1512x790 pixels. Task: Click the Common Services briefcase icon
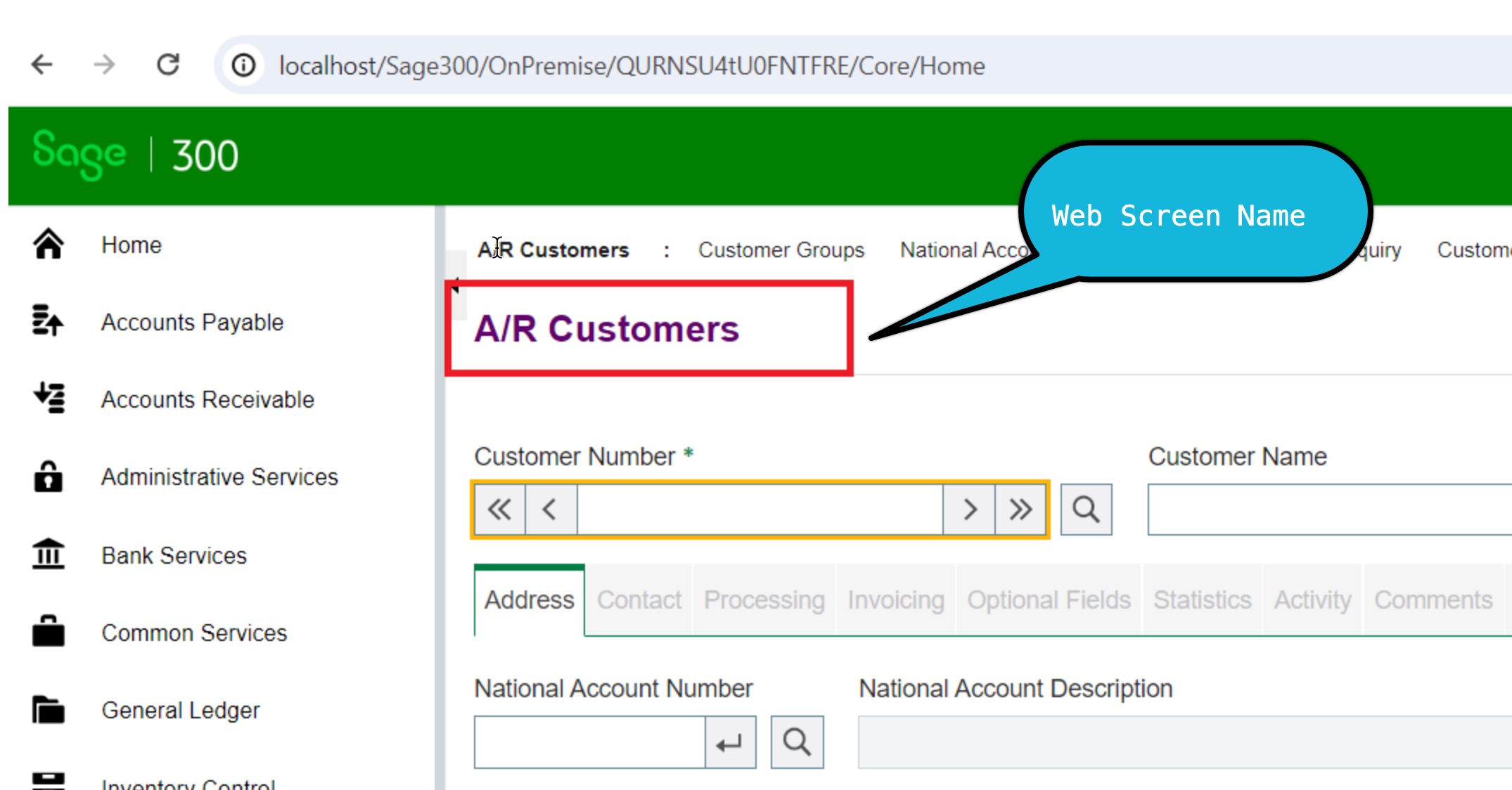click(x=48, y=631)
